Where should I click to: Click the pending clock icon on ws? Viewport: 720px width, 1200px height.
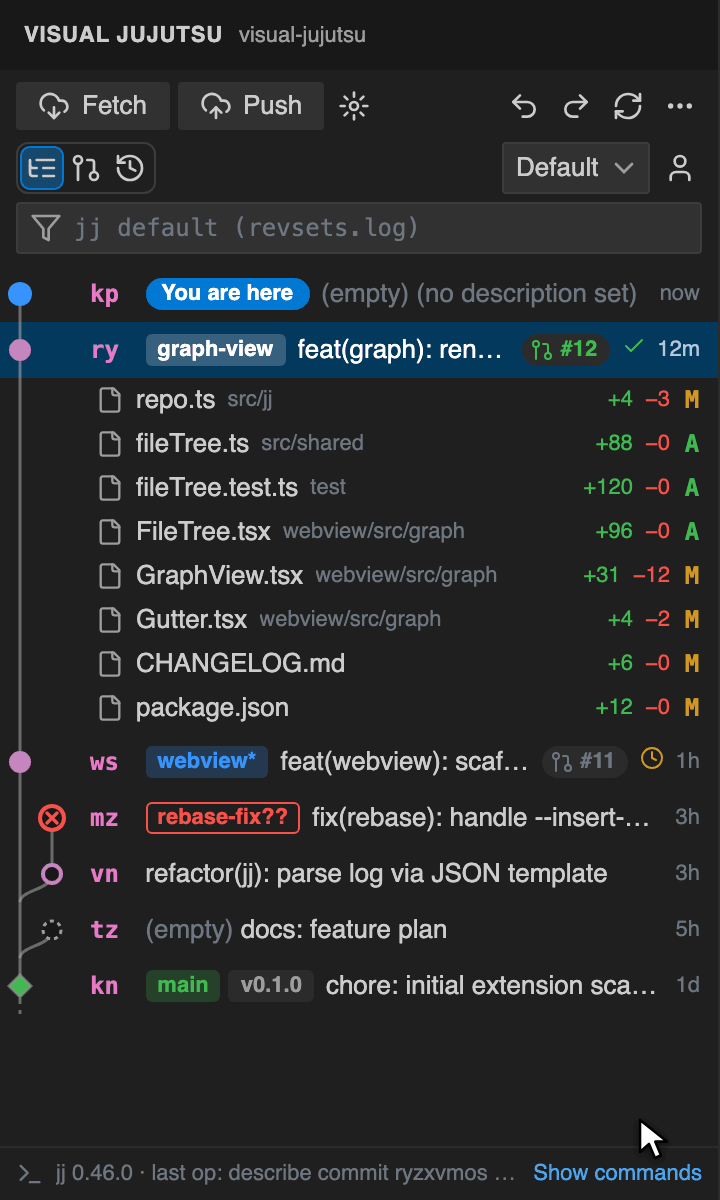[652, 759]
